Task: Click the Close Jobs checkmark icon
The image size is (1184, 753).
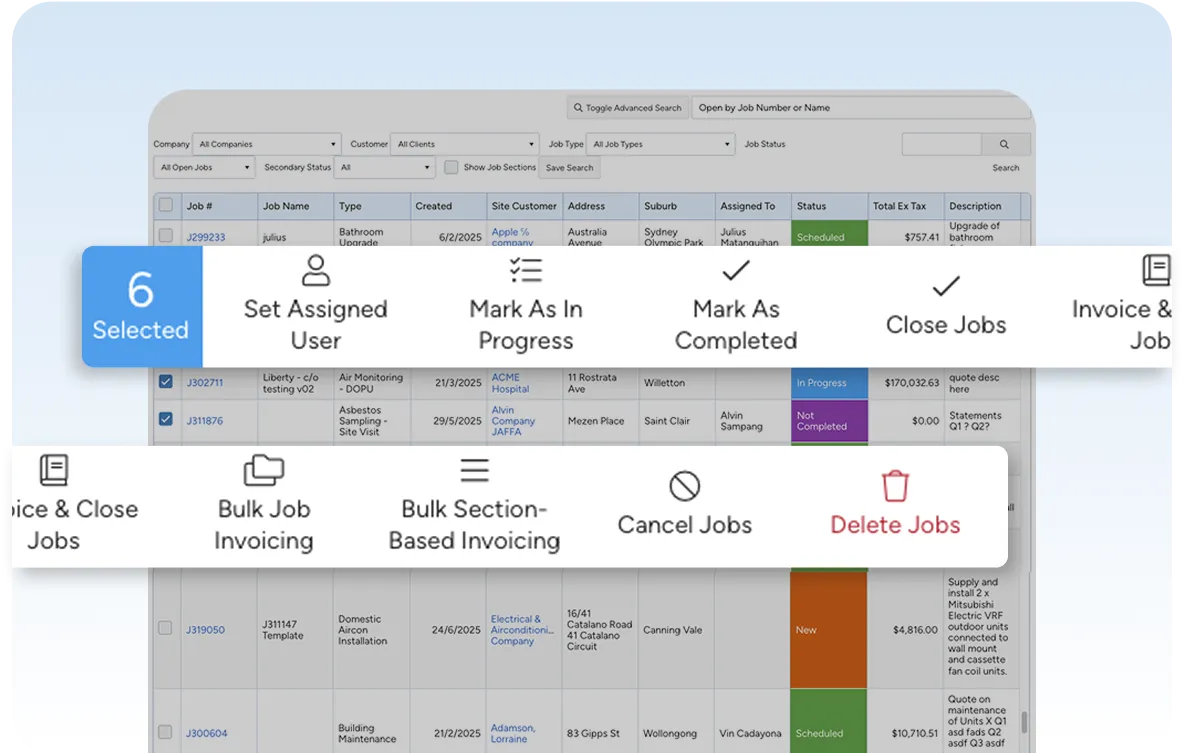Action: [945, 286]
